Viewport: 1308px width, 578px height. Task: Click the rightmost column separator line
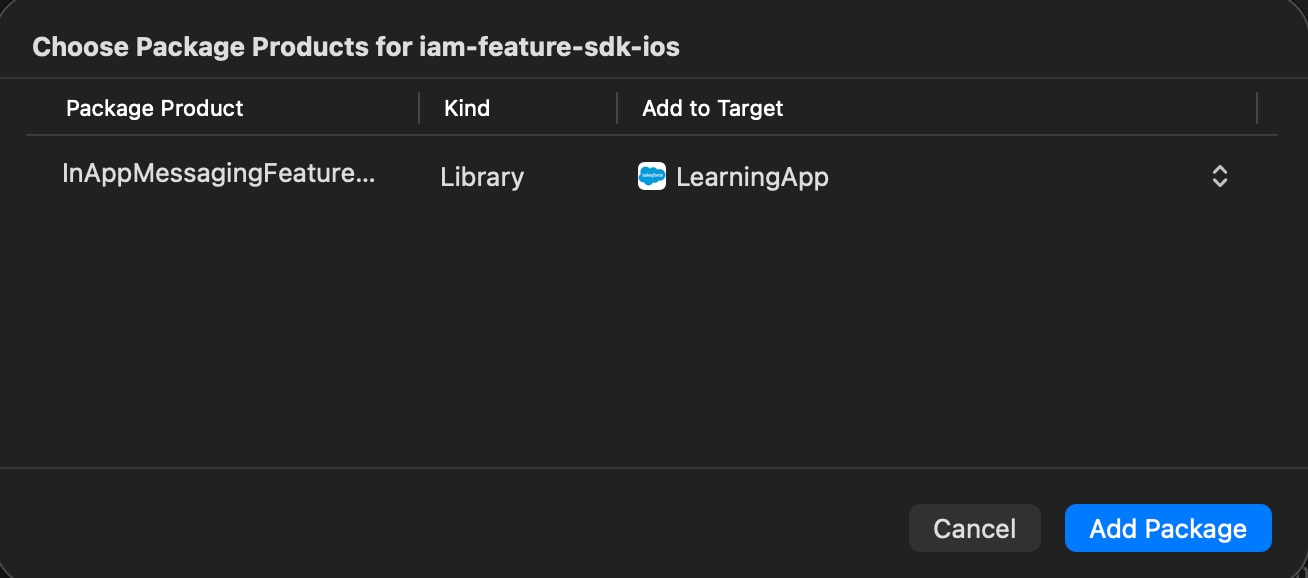click(1259, 108)
